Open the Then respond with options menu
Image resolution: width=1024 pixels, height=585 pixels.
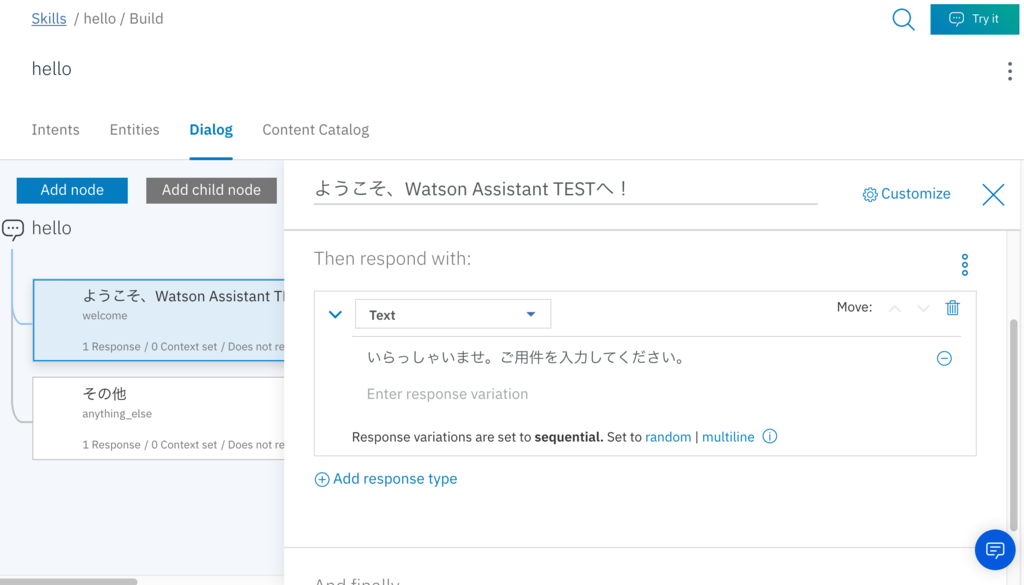(965, 264)
